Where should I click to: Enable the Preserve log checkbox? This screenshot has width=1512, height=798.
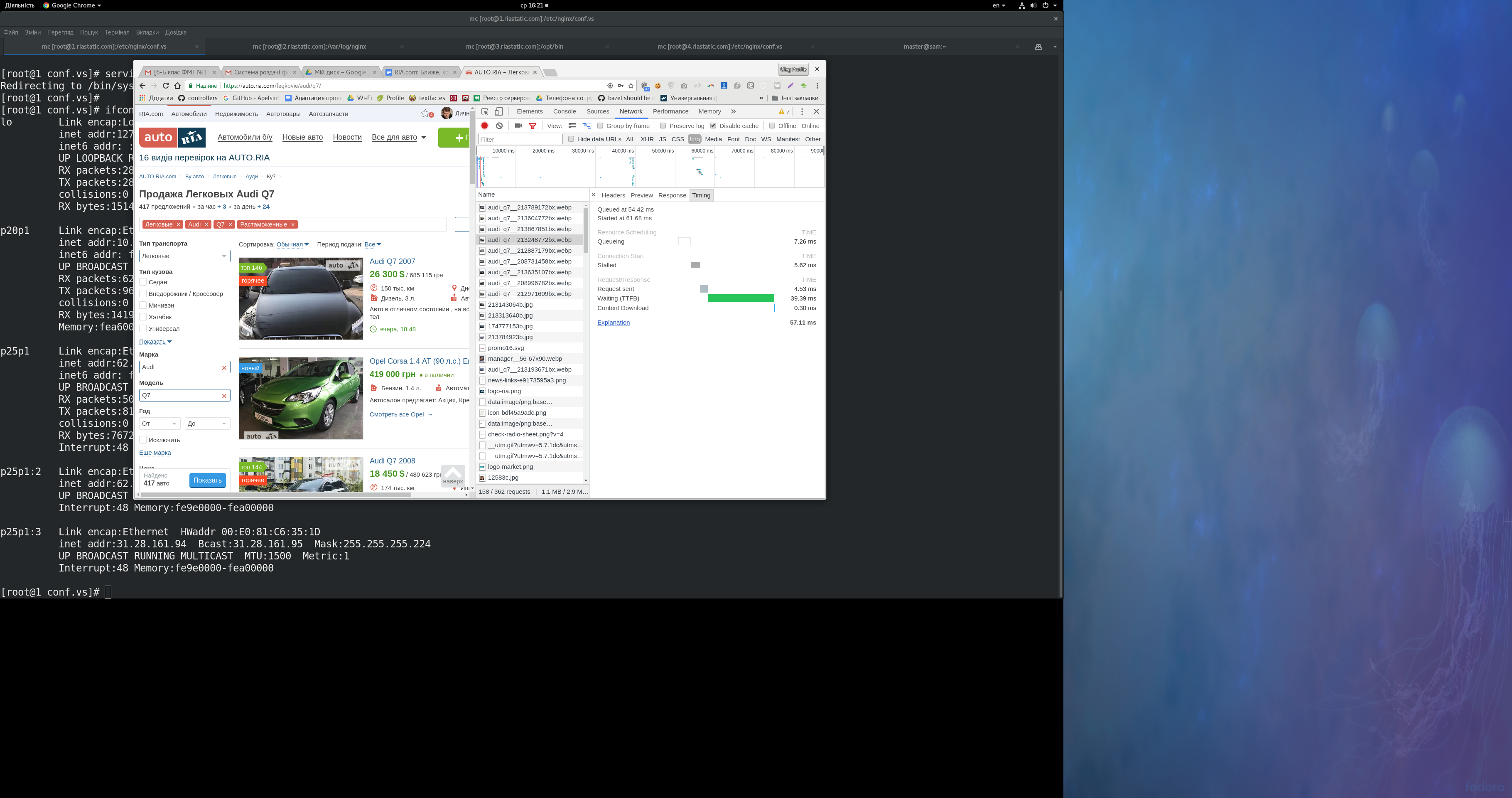663,126
